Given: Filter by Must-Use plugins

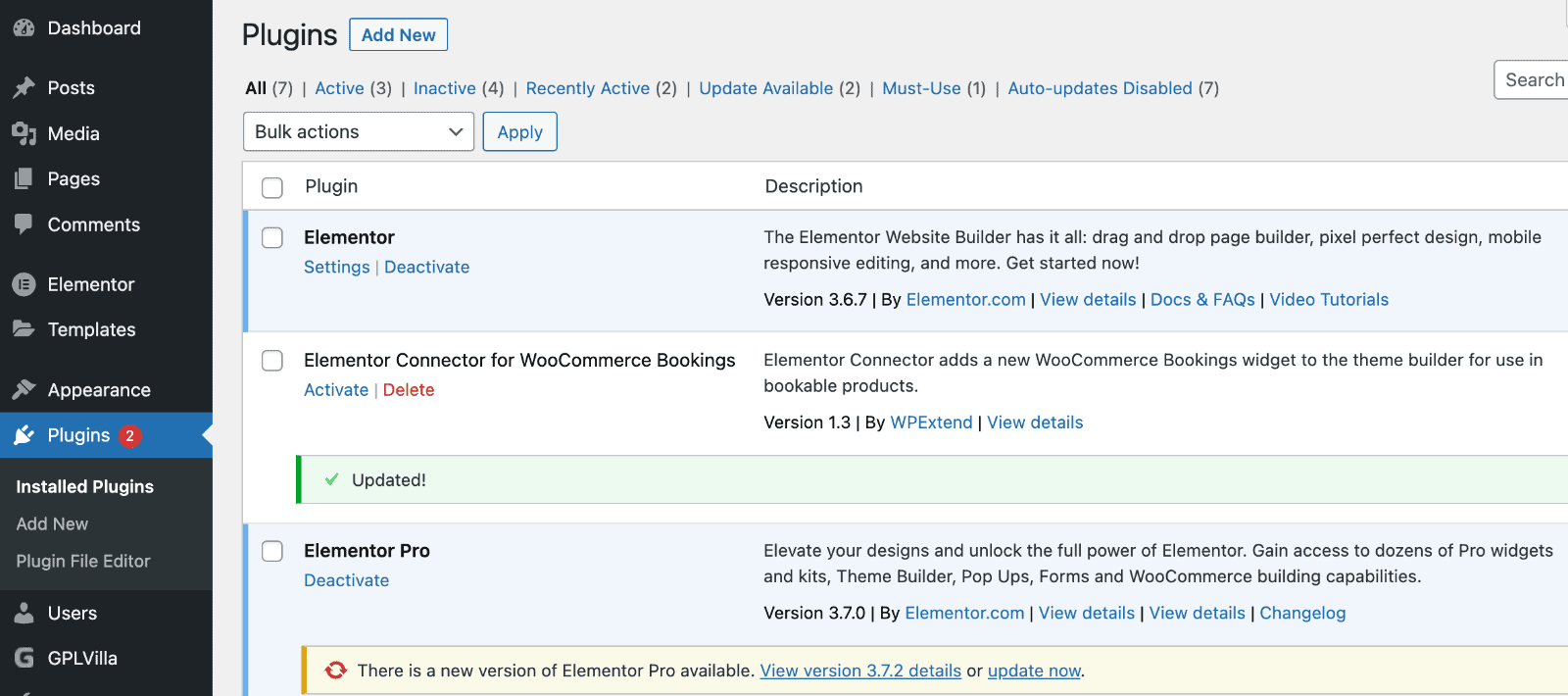Looking at the screenshot, I should [921, 88].
